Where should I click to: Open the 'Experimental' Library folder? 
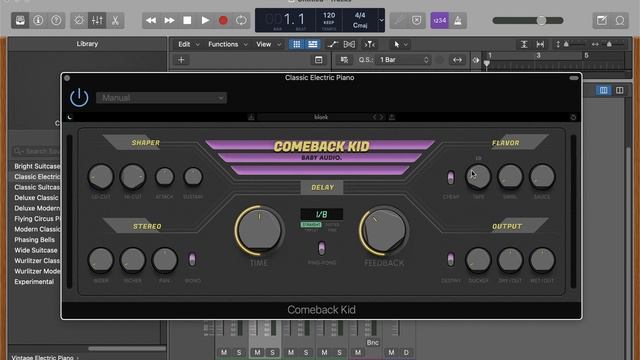coord(34,282)
